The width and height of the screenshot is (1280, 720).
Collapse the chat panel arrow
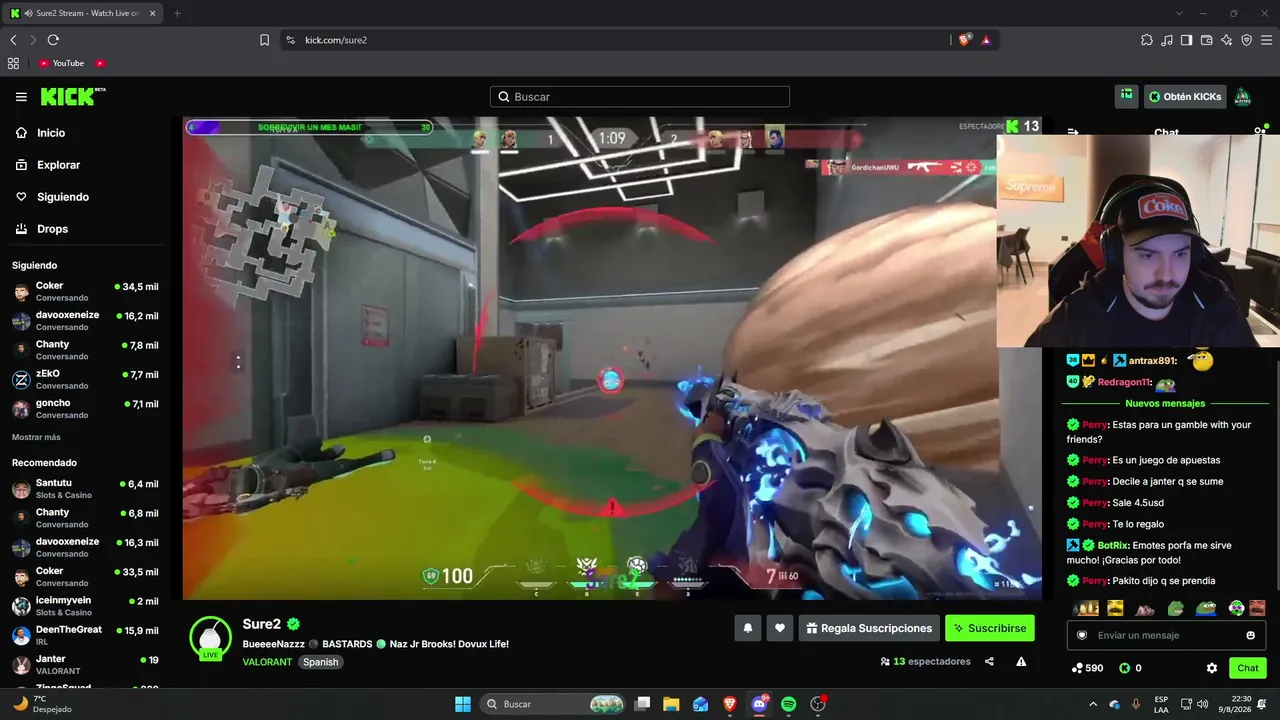[1073, 132]
